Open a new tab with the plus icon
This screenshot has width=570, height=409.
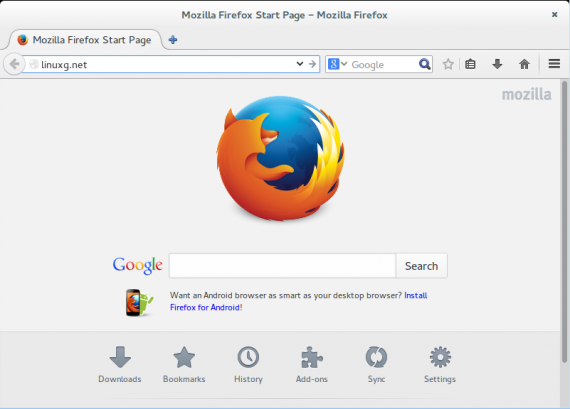[x=173, y=40]
